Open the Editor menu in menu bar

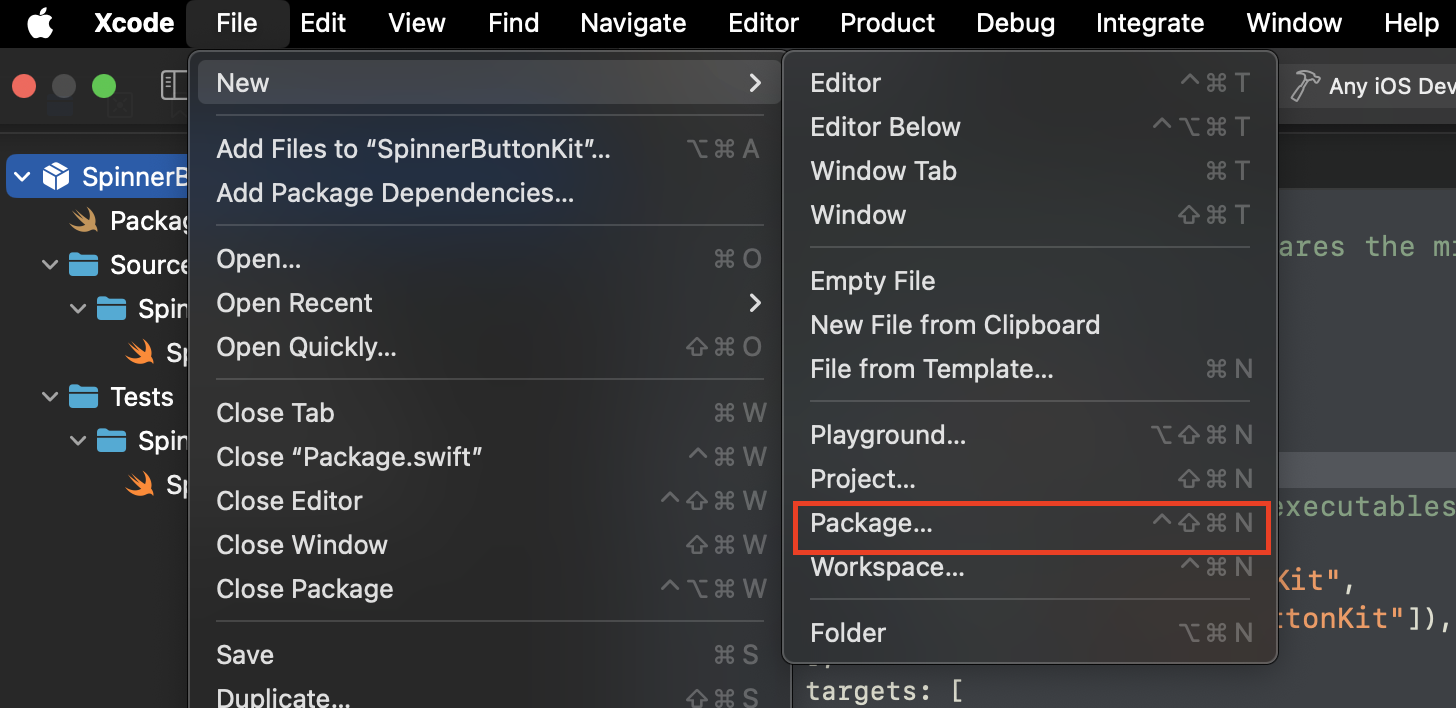[x=763, y=23]
